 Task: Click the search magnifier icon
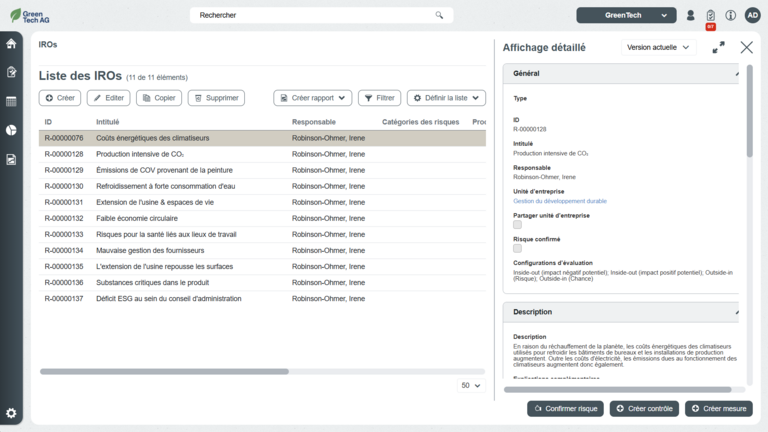(x=439, y=15)
